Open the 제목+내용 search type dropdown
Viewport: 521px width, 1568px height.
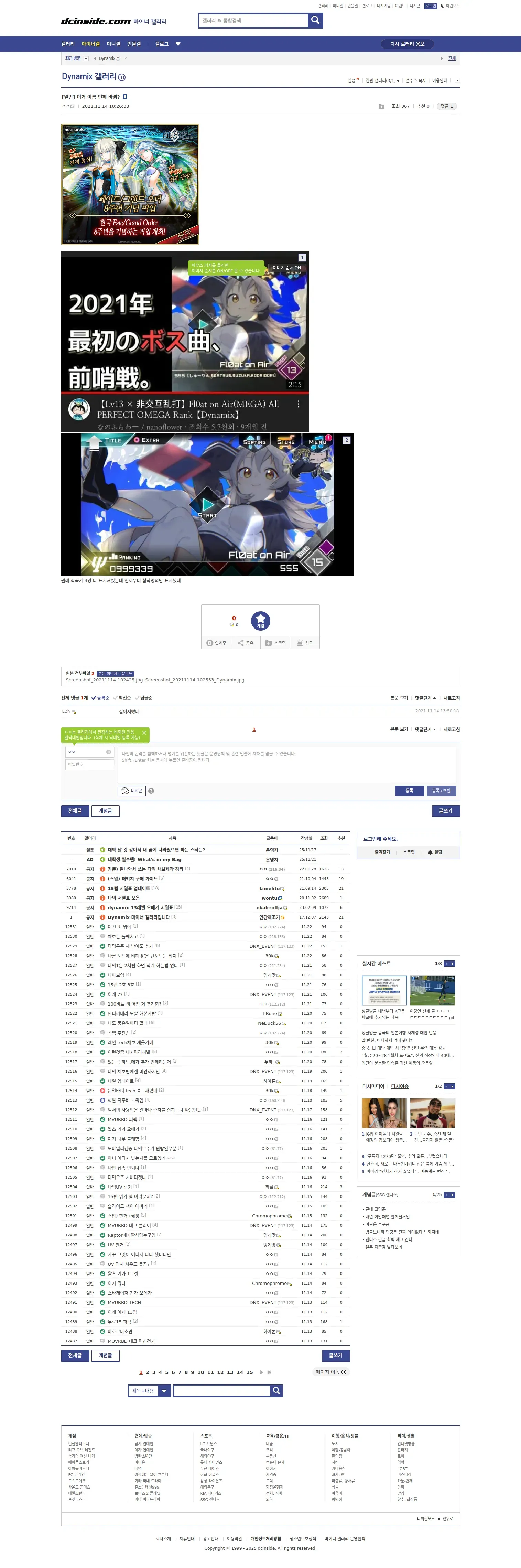pyautogui.click(x=150, y=1390)
